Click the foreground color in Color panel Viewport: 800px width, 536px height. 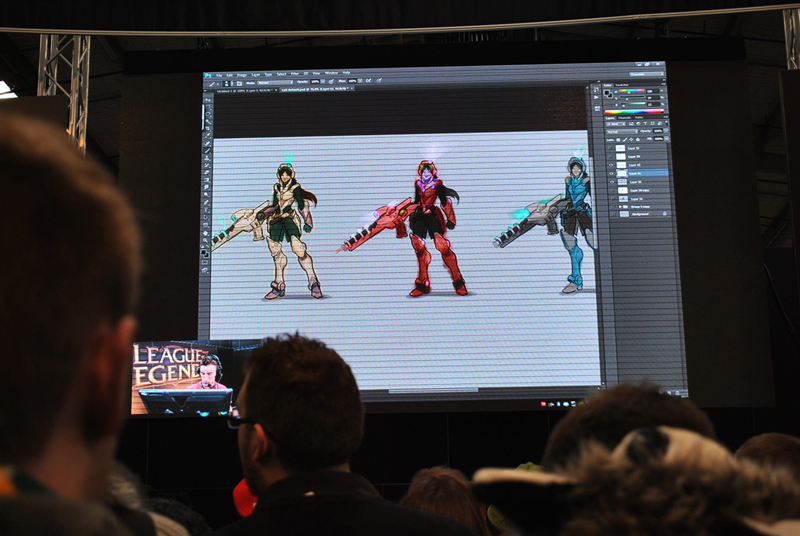tap(607, 93)
